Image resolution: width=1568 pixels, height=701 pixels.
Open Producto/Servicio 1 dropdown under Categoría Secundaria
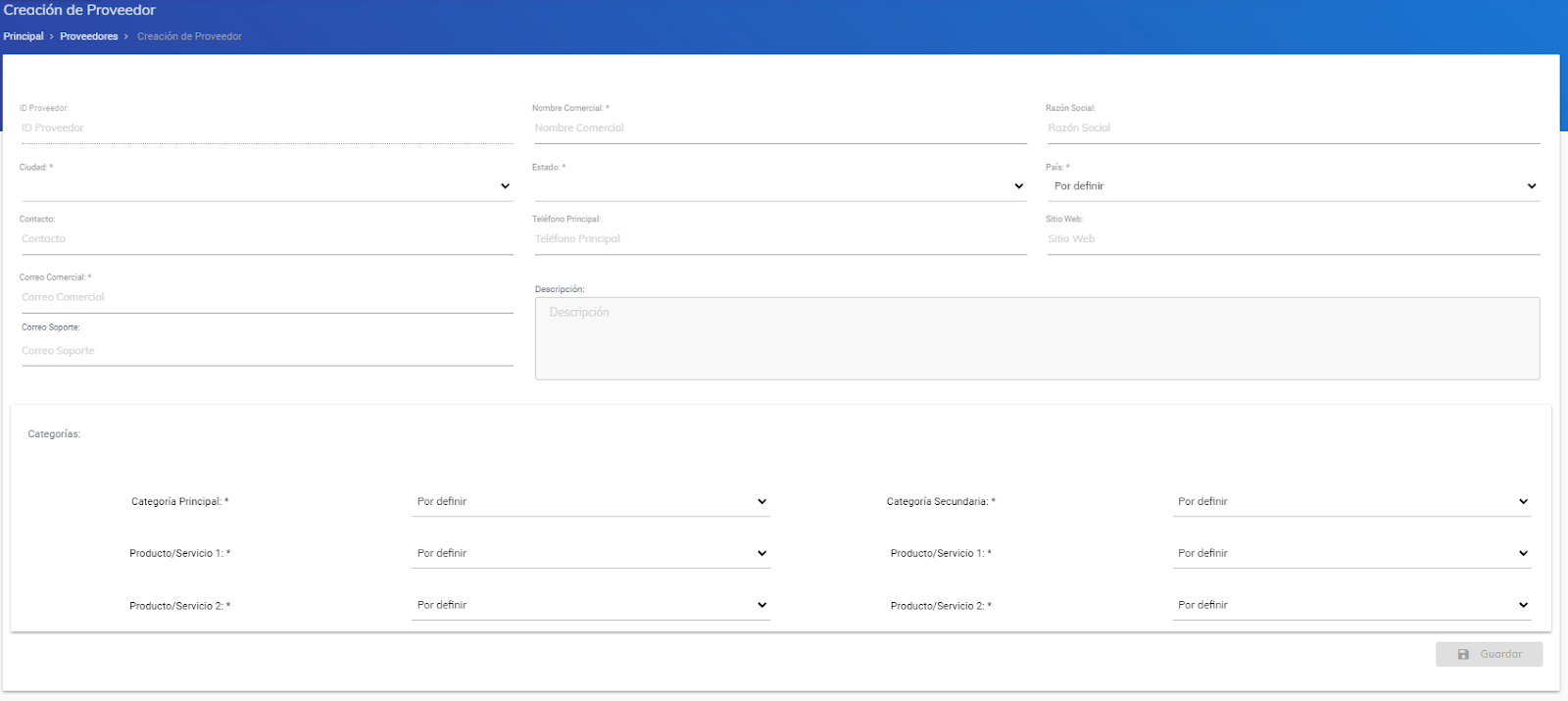pos(1351,554)
